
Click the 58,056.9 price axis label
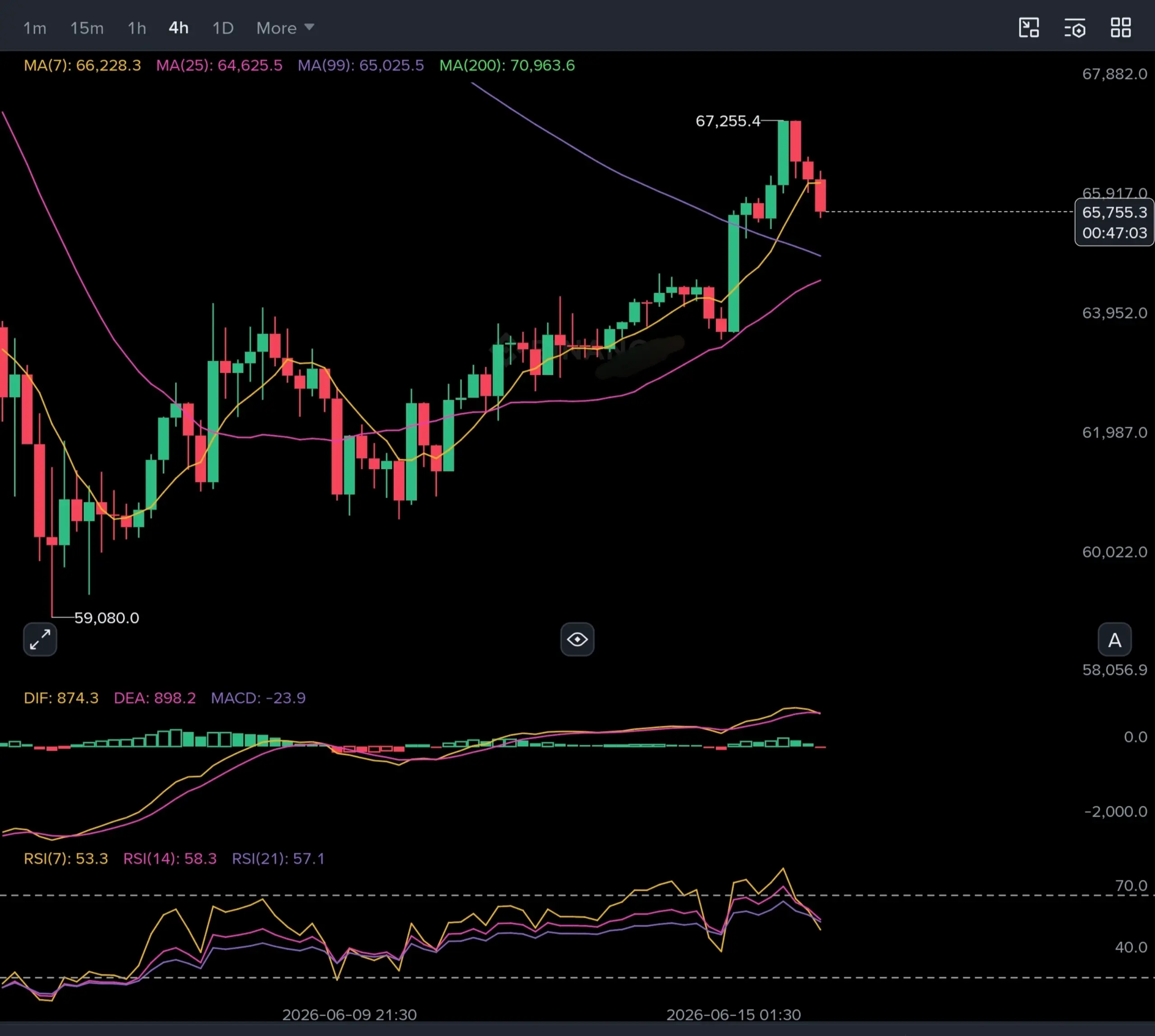tap(1114, 670)
